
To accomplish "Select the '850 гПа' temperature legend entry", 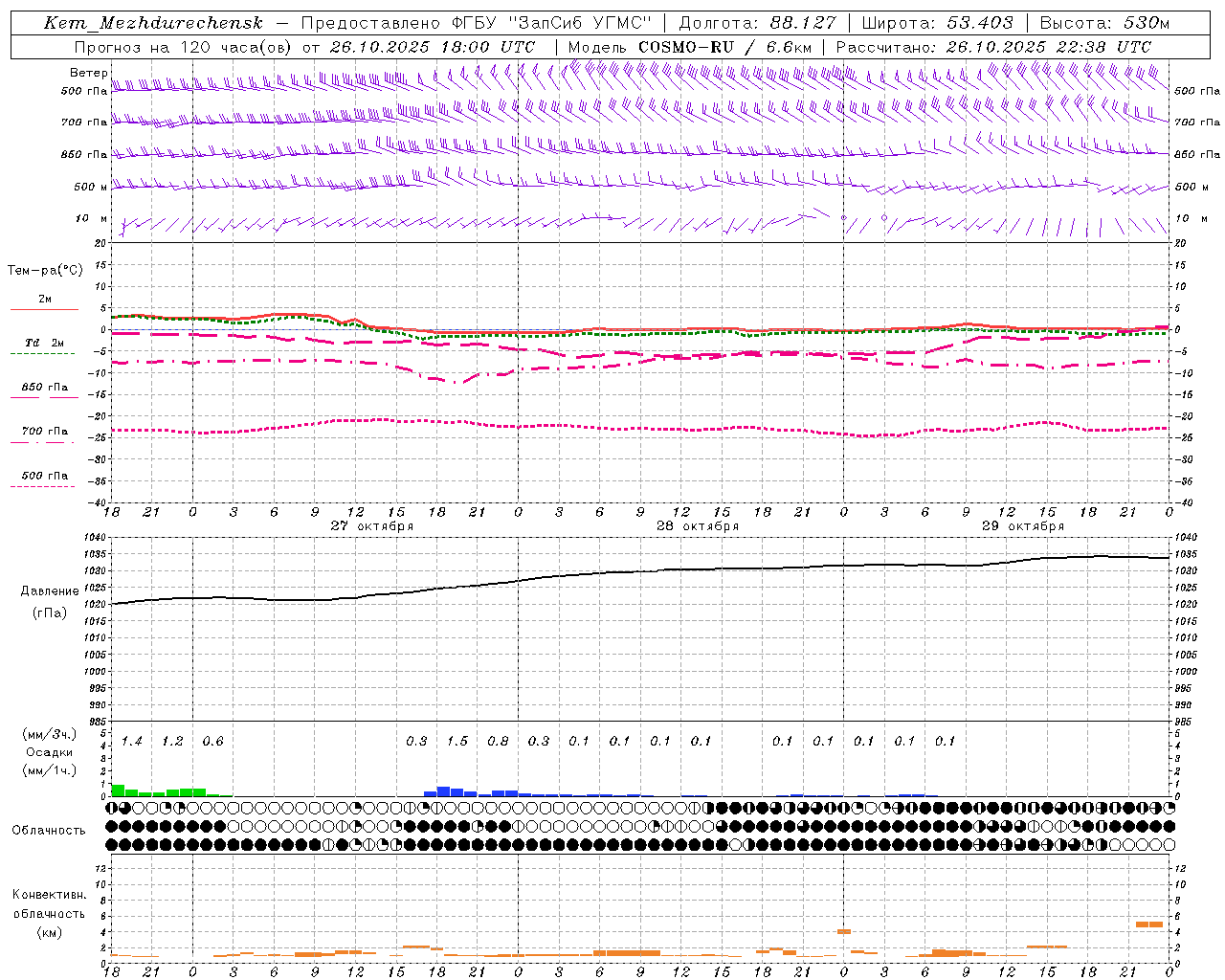I will click(x=45, y=388).
